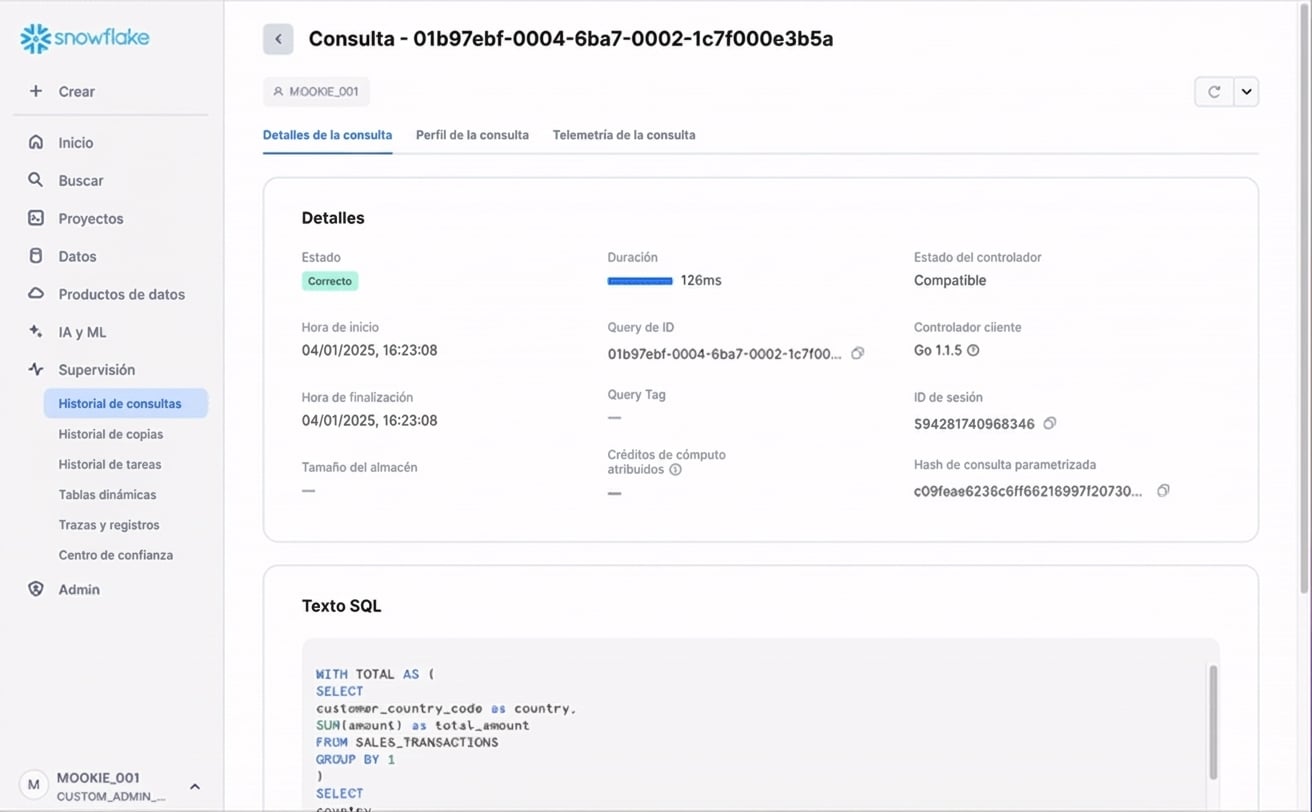
Task: Open the Buscar label
Action: click(81, 181)
